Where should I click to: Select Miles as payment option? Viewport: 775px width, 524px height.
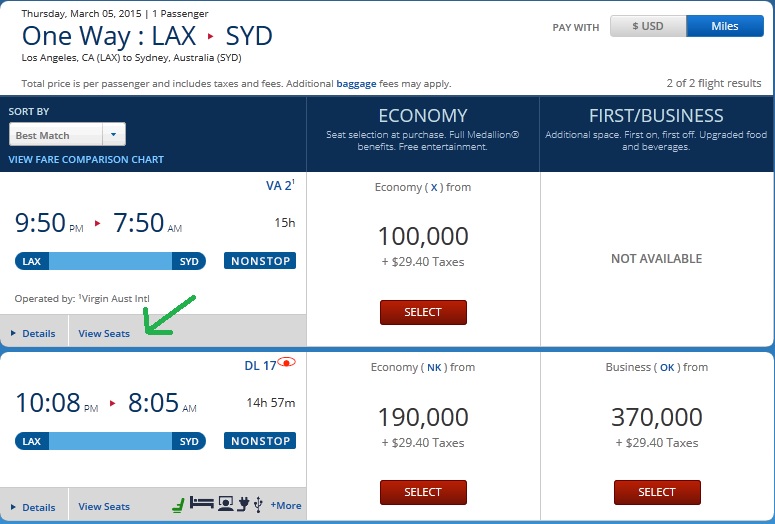(724, 26)
